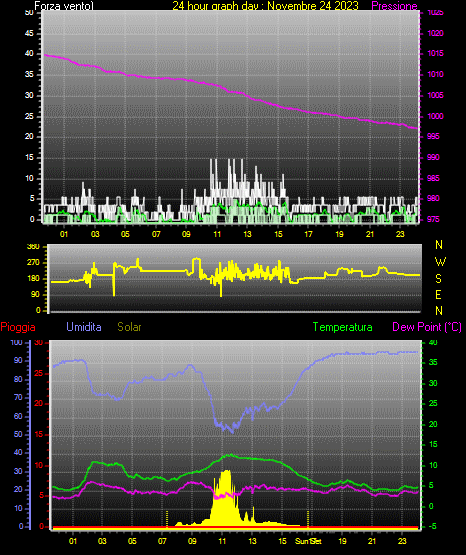Click the 'Dew Point (°C)' legend label
The height and width of the screenshot is (555, 466).
427,327
